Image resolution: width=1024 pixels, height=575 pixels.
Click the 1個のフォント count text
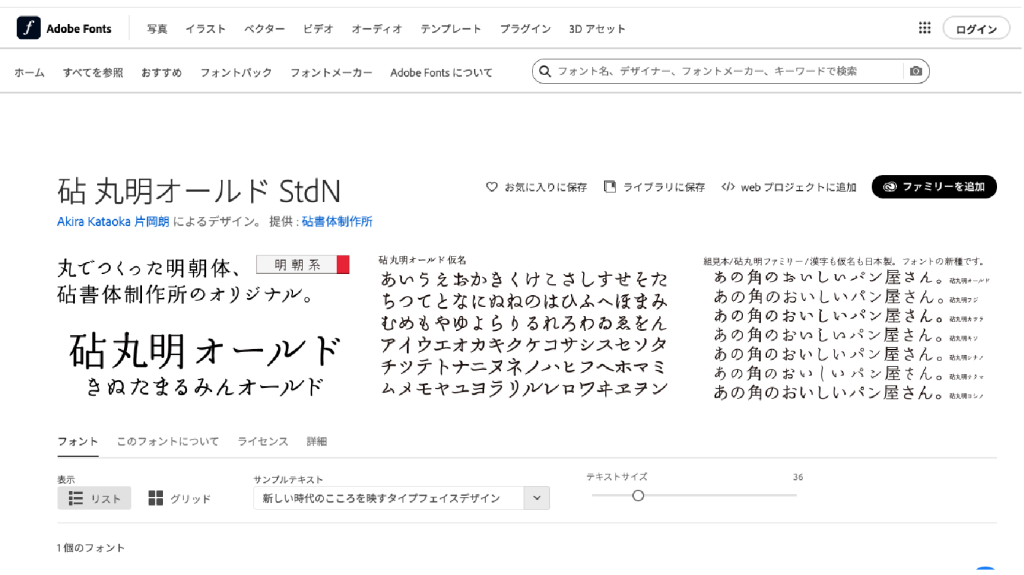91,548
